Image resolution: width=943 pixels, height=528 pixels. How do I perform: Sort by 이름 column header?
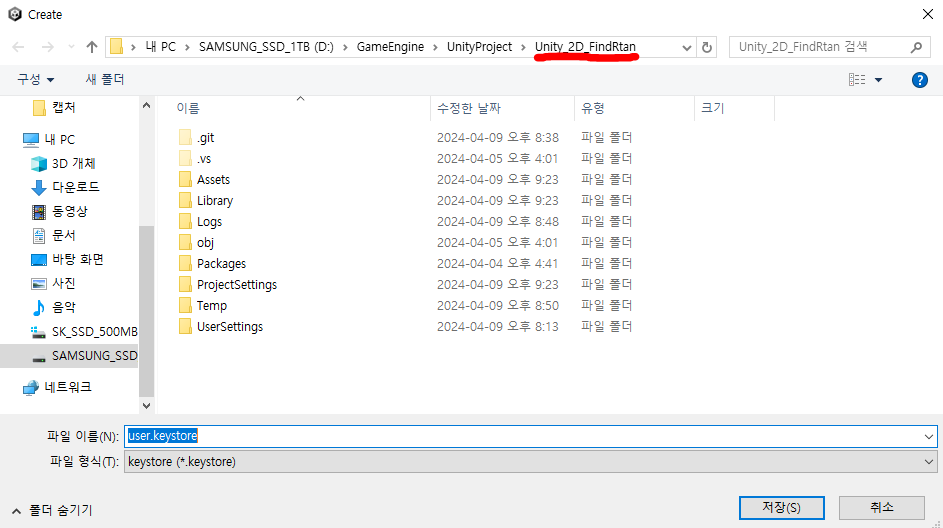pos(188,108)
